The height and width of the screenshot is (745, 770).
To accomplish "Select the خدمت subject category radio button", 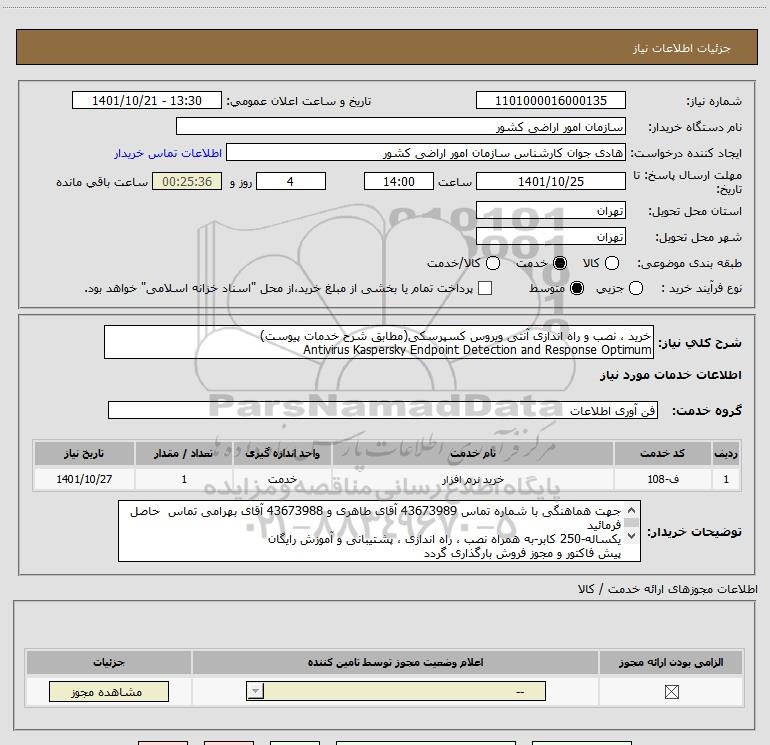I will pyautogui.click(x=560, y=263).
